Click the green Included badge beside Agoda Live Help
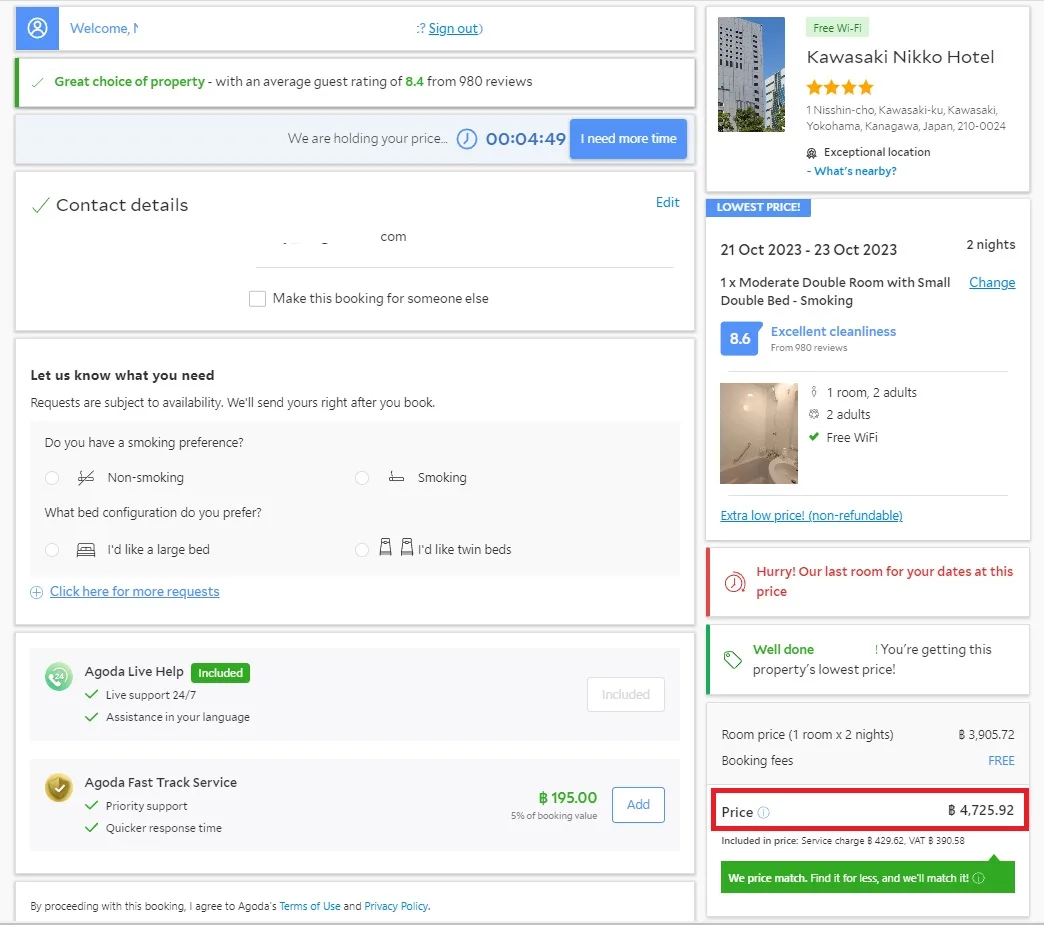Screen dimensions: 1044x925 point(220,673)
